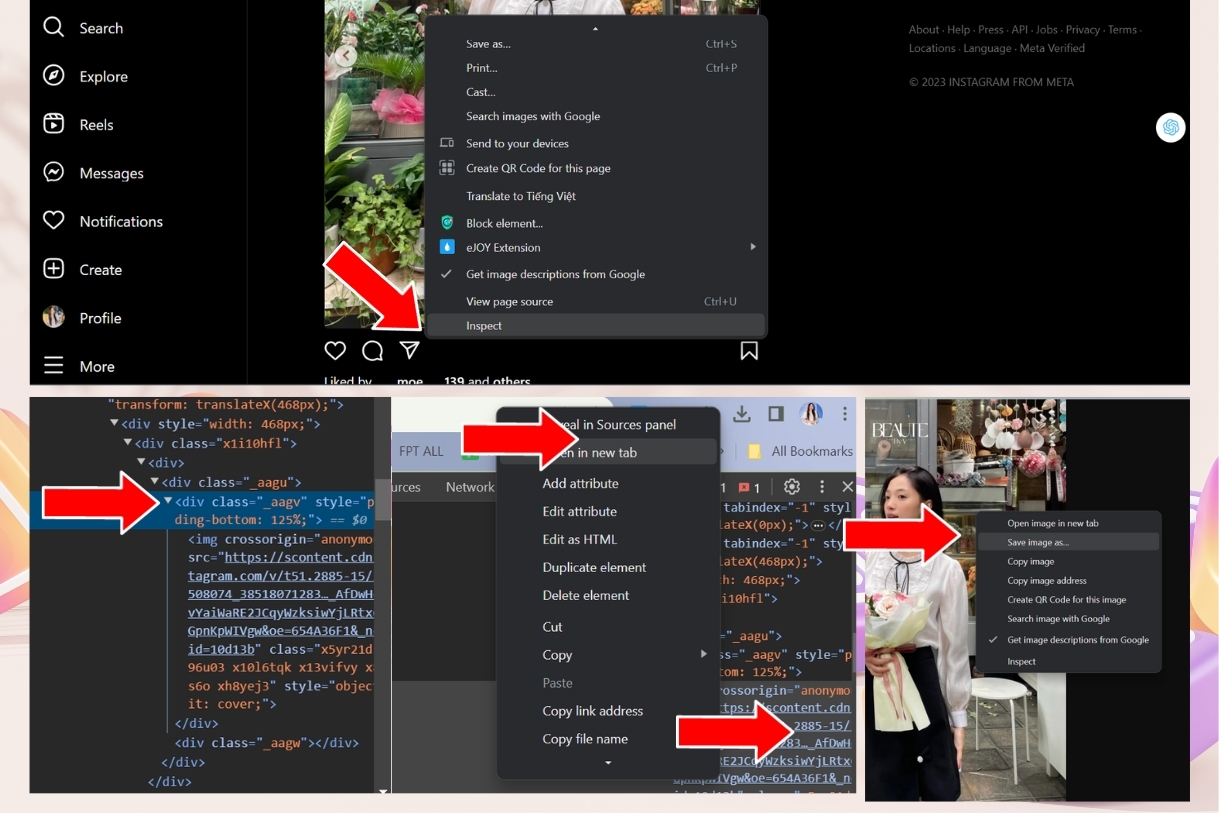Click the red error count badge in DevTools
The width and height of the screenshot is (1219, 813).
pos(749,488)
